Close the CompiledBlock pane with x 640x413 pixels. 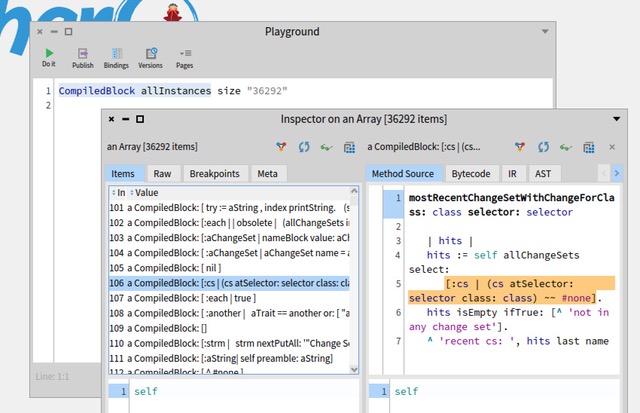coord(612,147)
